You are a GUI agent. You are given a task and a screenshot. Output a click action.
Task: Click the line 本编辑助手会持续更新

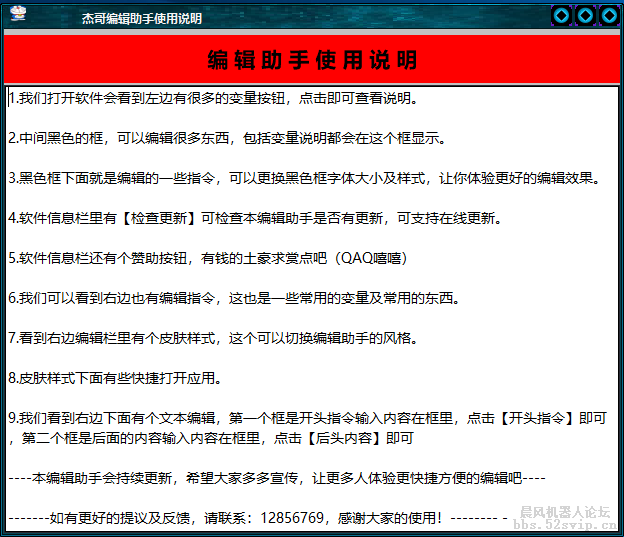(x=277, y=478)
